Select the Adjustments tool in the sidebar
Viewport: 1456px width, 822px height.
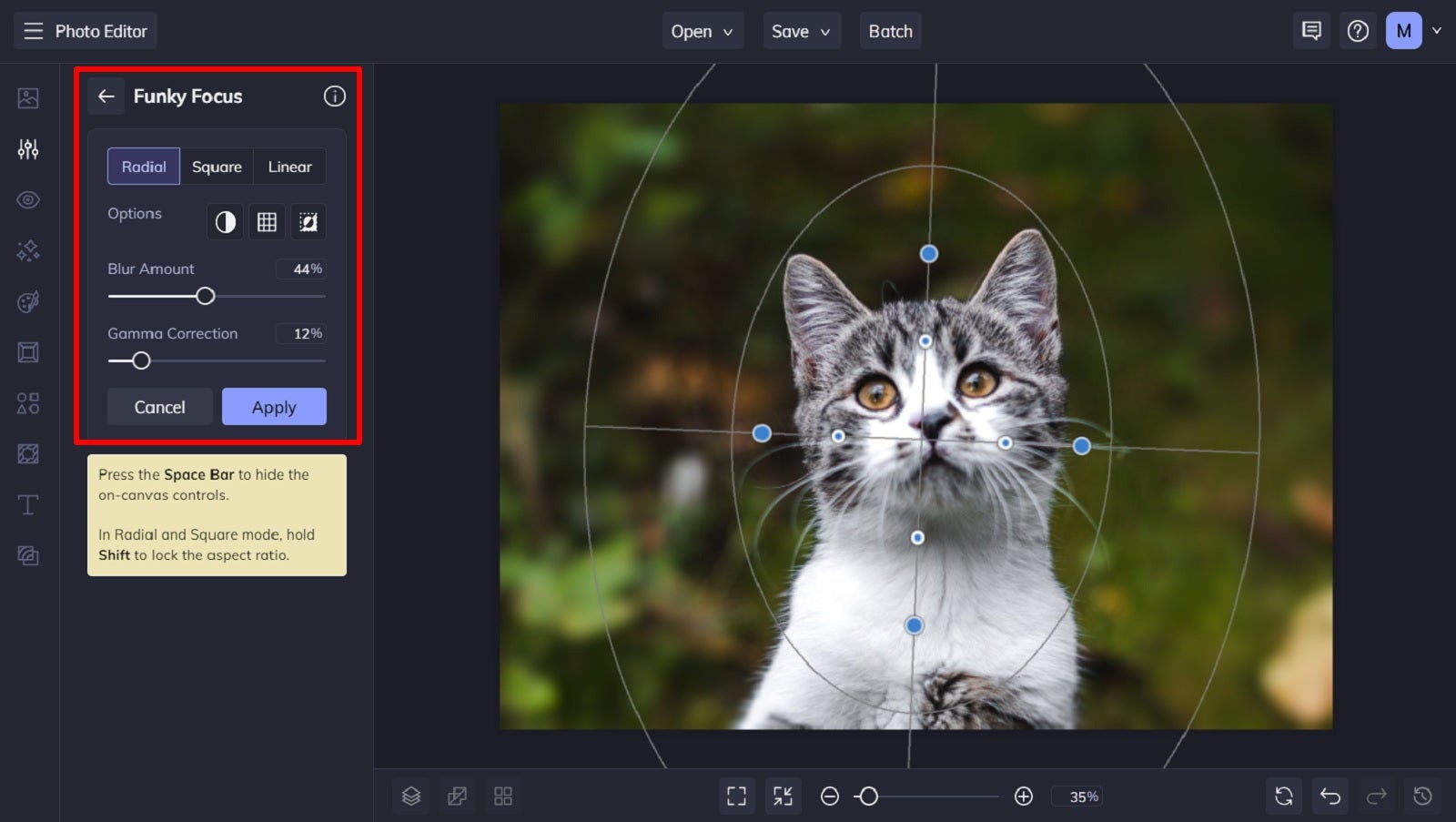pyautogui.click(x=27, y=148)
